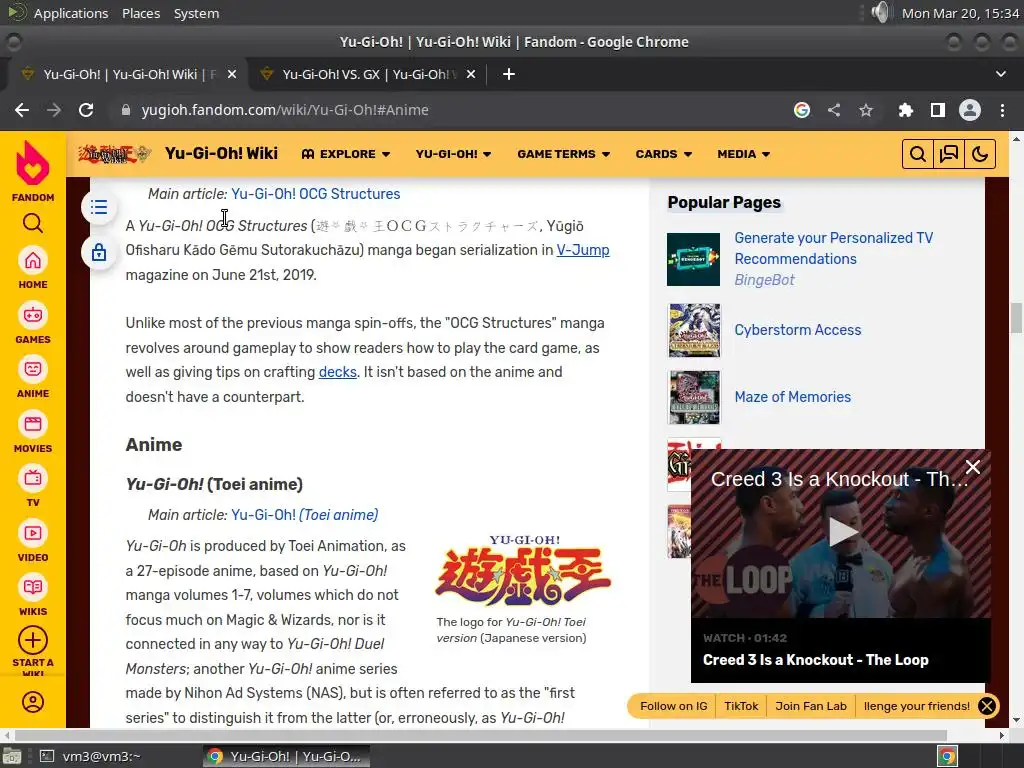Open Yu-Gi-Oh! (Toei anime) main article
1024x768 pixels.
pyautogui.click(x=304, y=515)
